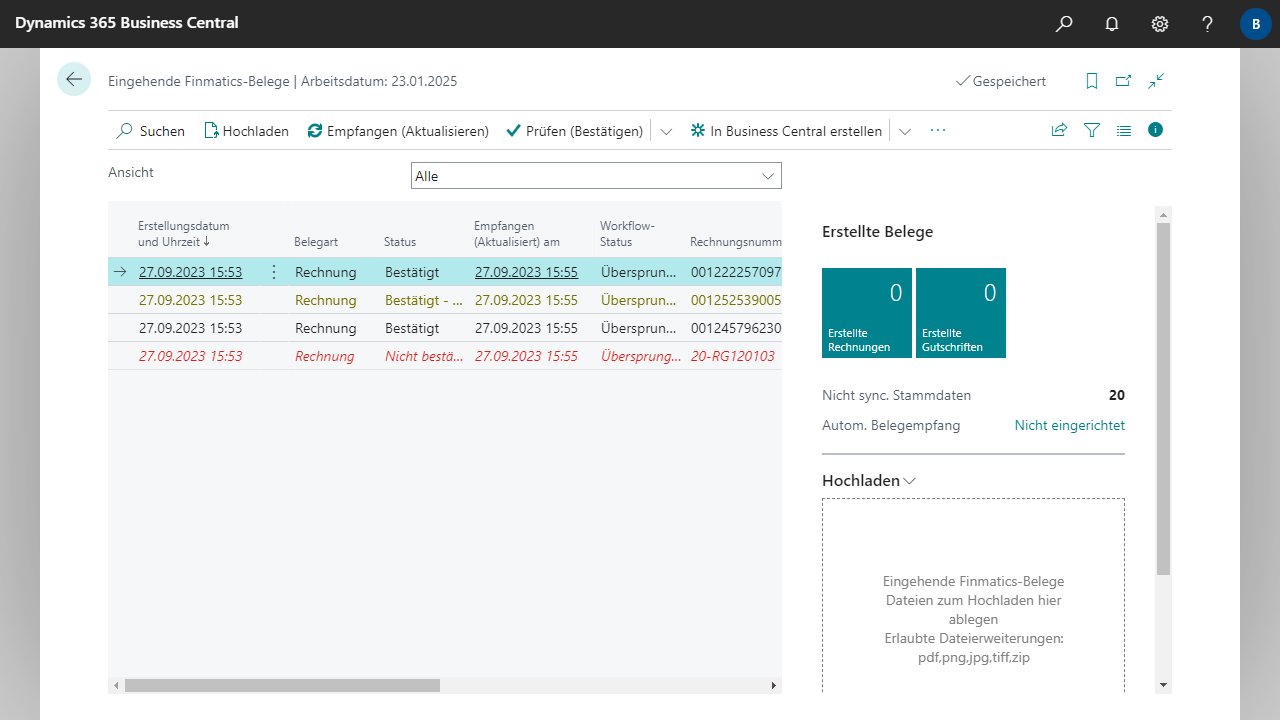This screenshot has width=1280, height=720.
Task: Click the Hochladen toolbar action
Action: click(x=246, y=131)
